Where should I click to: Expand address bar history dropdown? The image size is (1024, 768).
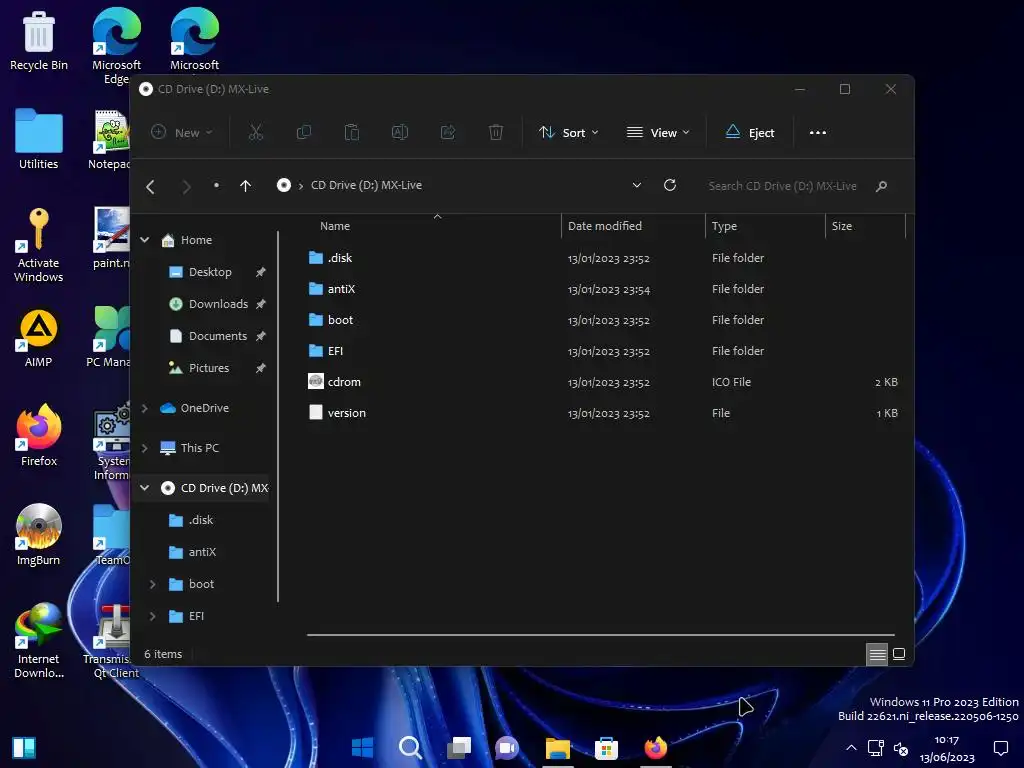[x=637, y=185]
